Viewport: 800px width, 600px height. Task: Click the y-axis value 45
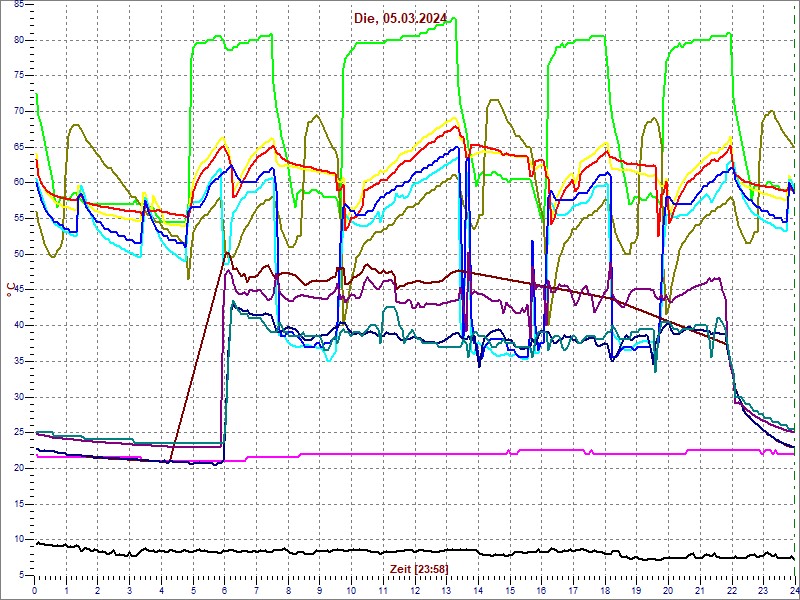coord(18,290)
